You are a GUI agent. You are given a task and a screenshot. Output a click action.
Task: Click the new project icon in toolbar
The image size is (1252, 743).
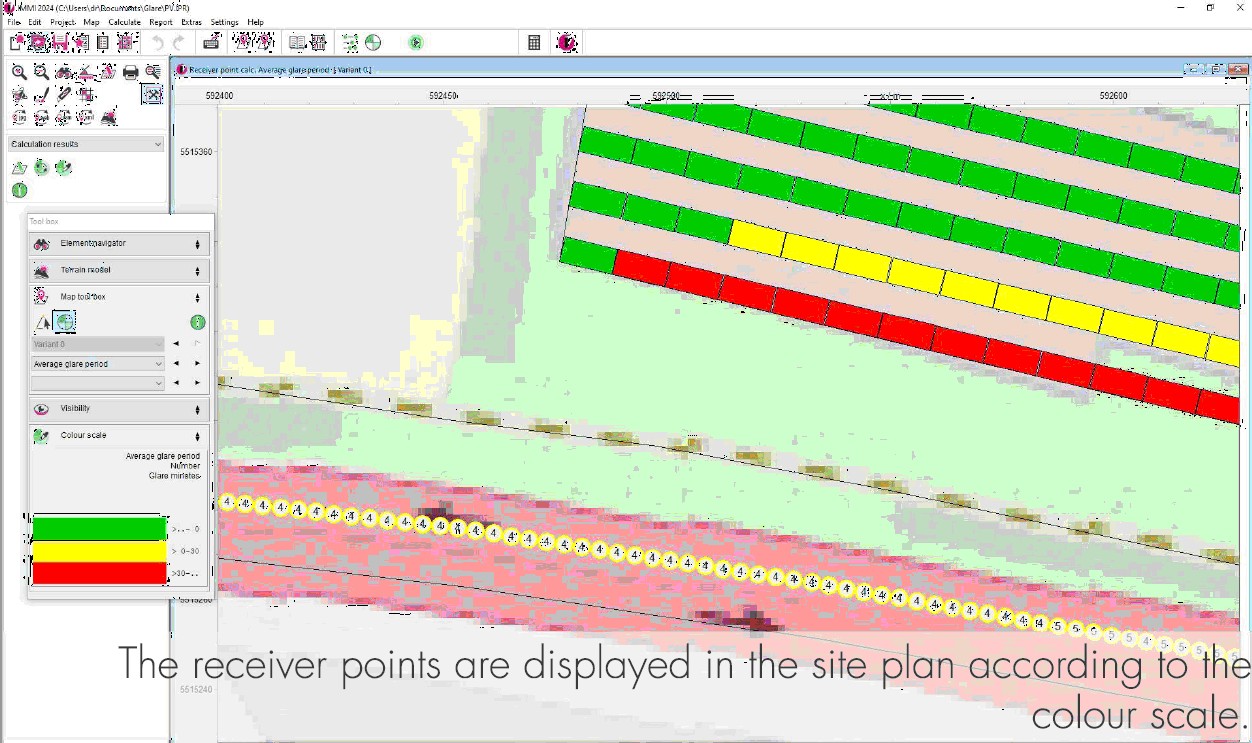pos(16,42)
